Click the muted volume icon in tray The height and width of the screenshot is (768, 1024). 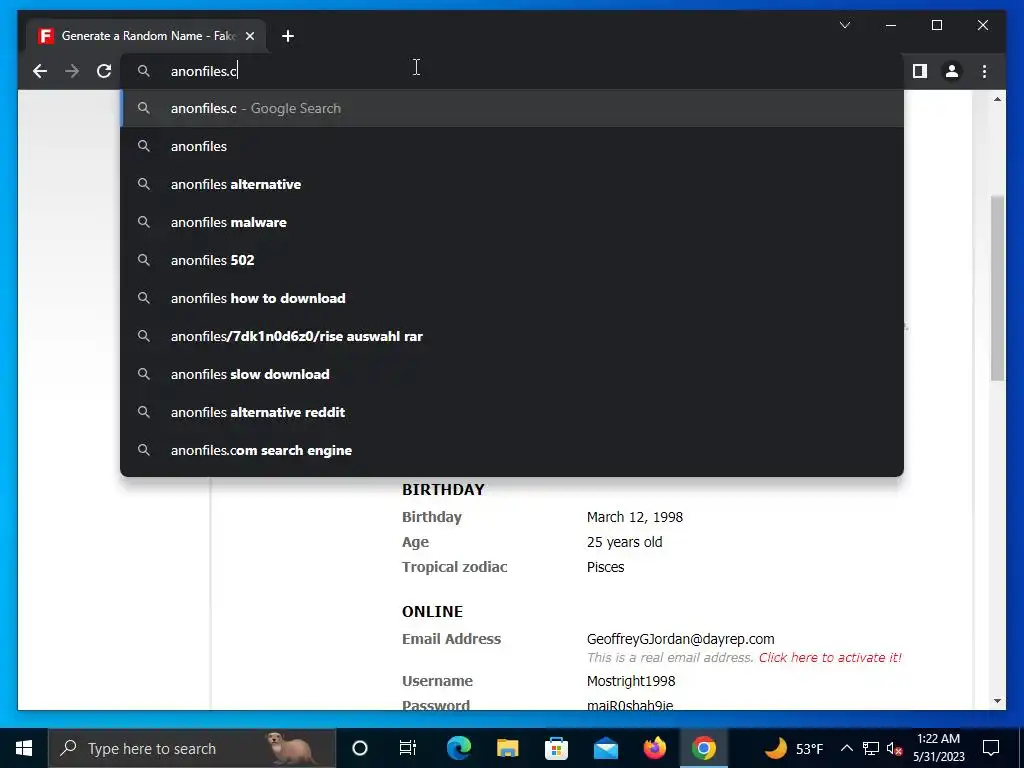click(x=894, y=748)
